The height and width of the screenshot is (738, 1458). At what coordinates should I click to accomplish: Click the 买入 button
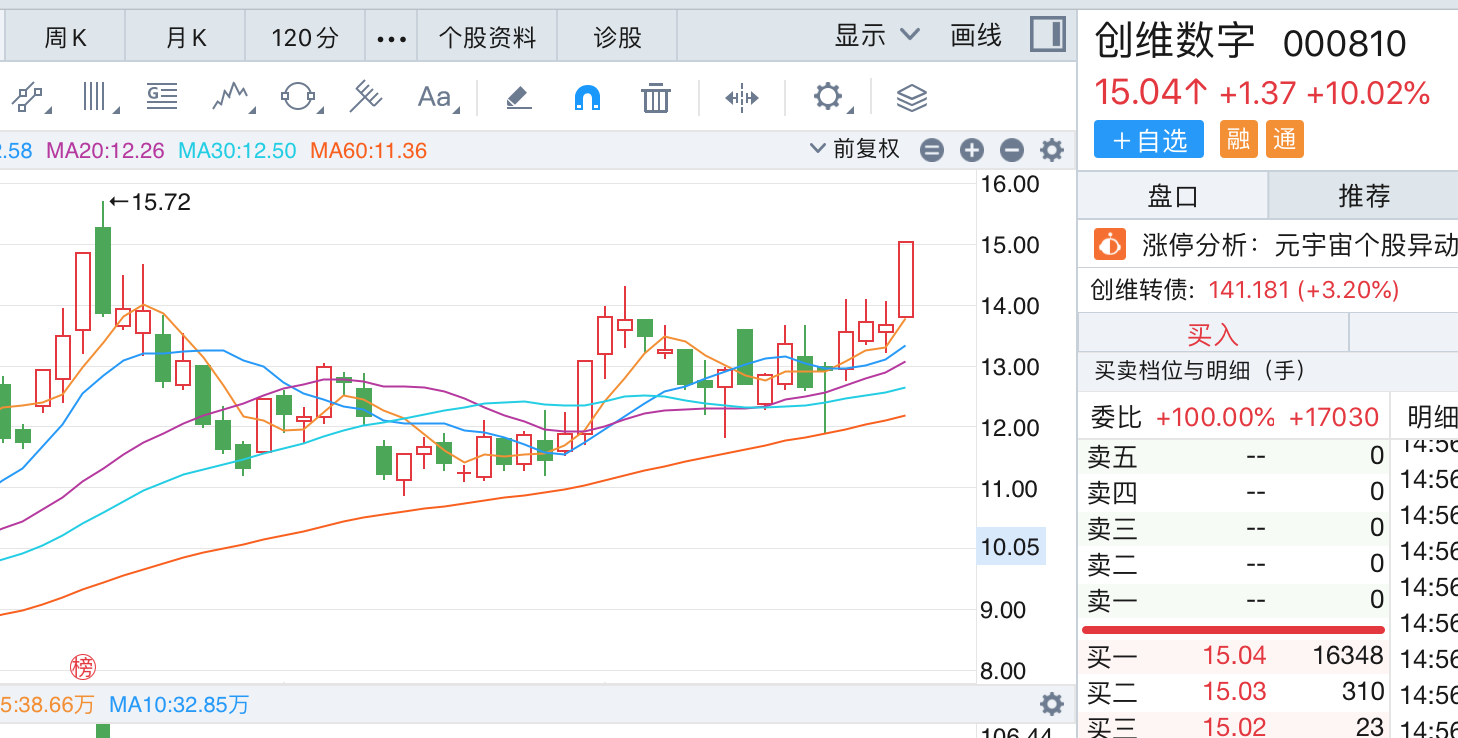1212,333
